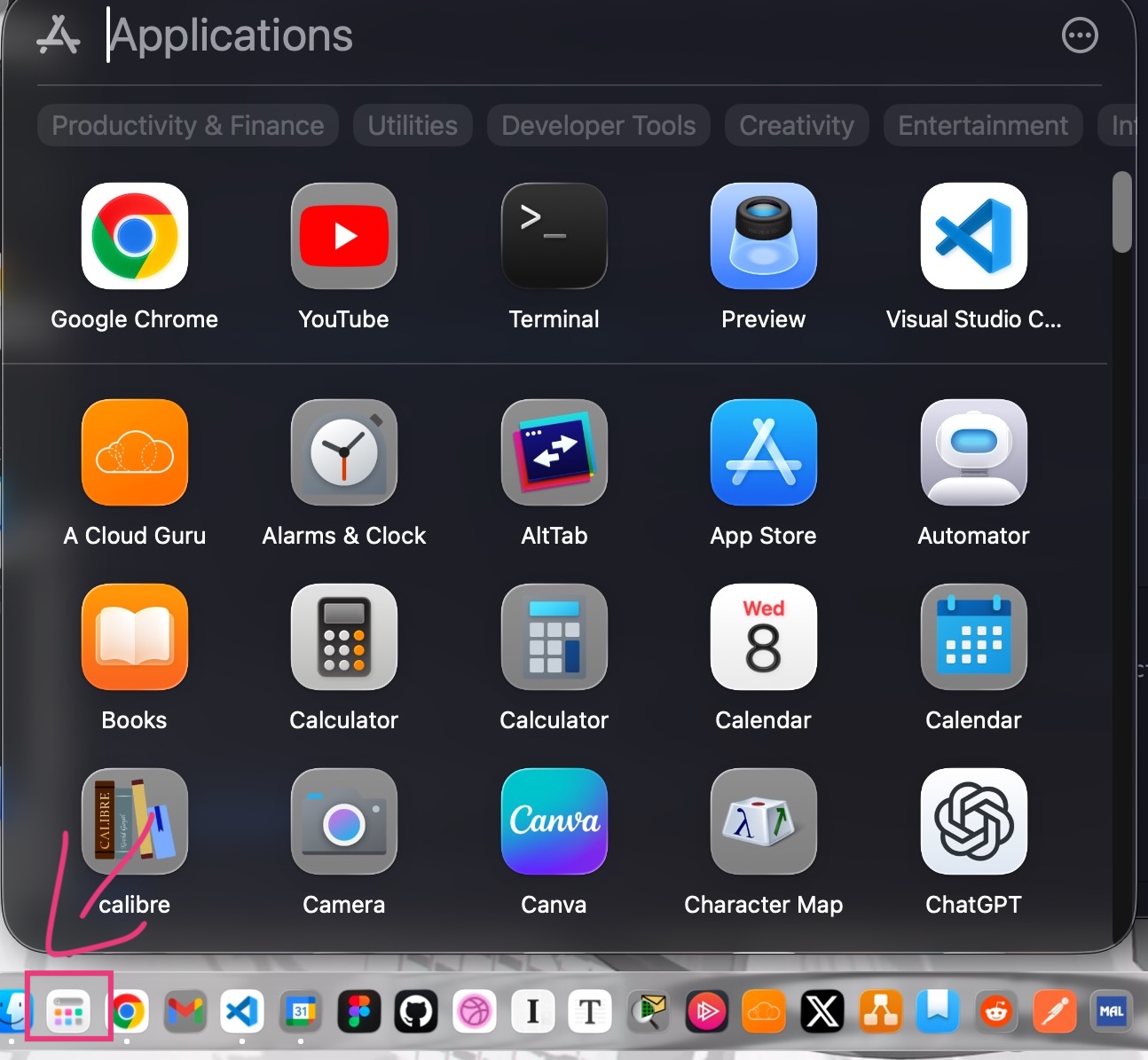Launch the calibre app

(134, 822)
